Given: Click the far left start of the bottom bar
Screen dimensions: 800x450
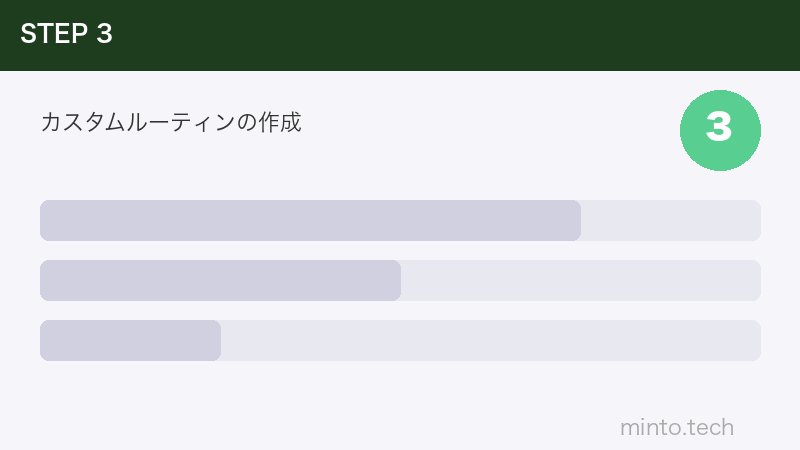Looking at the screenshot, I should (45, 341).
